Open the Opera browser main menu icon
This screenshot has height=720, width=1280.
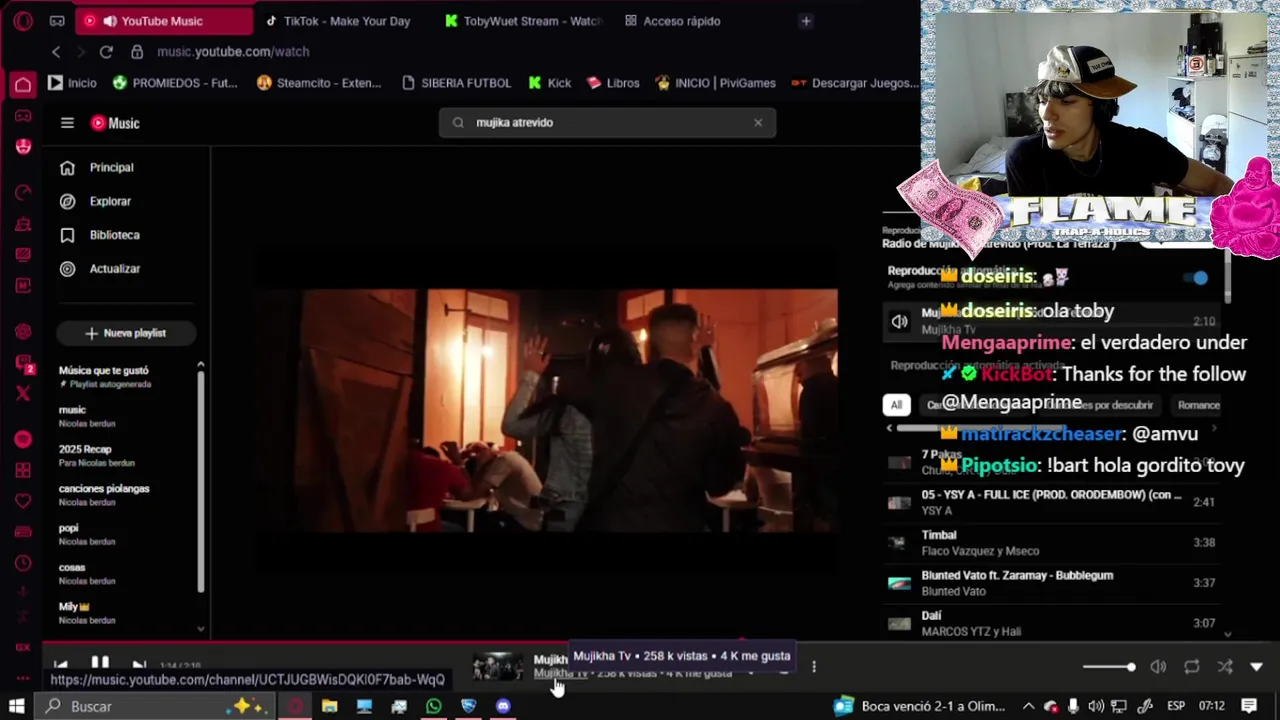click(23, 20)
